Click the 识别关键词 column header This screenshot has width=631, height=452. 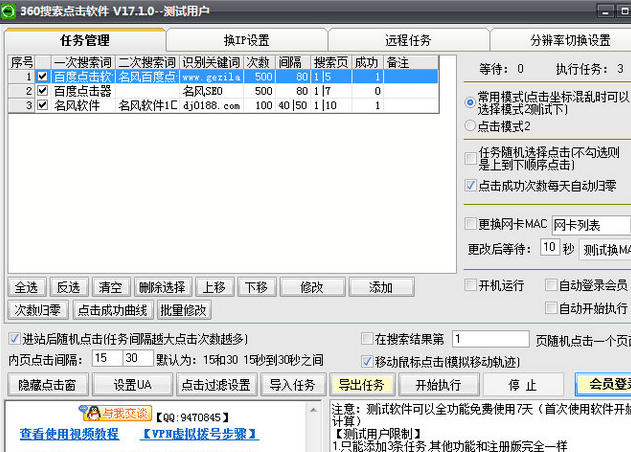click(x=211, y=62)
